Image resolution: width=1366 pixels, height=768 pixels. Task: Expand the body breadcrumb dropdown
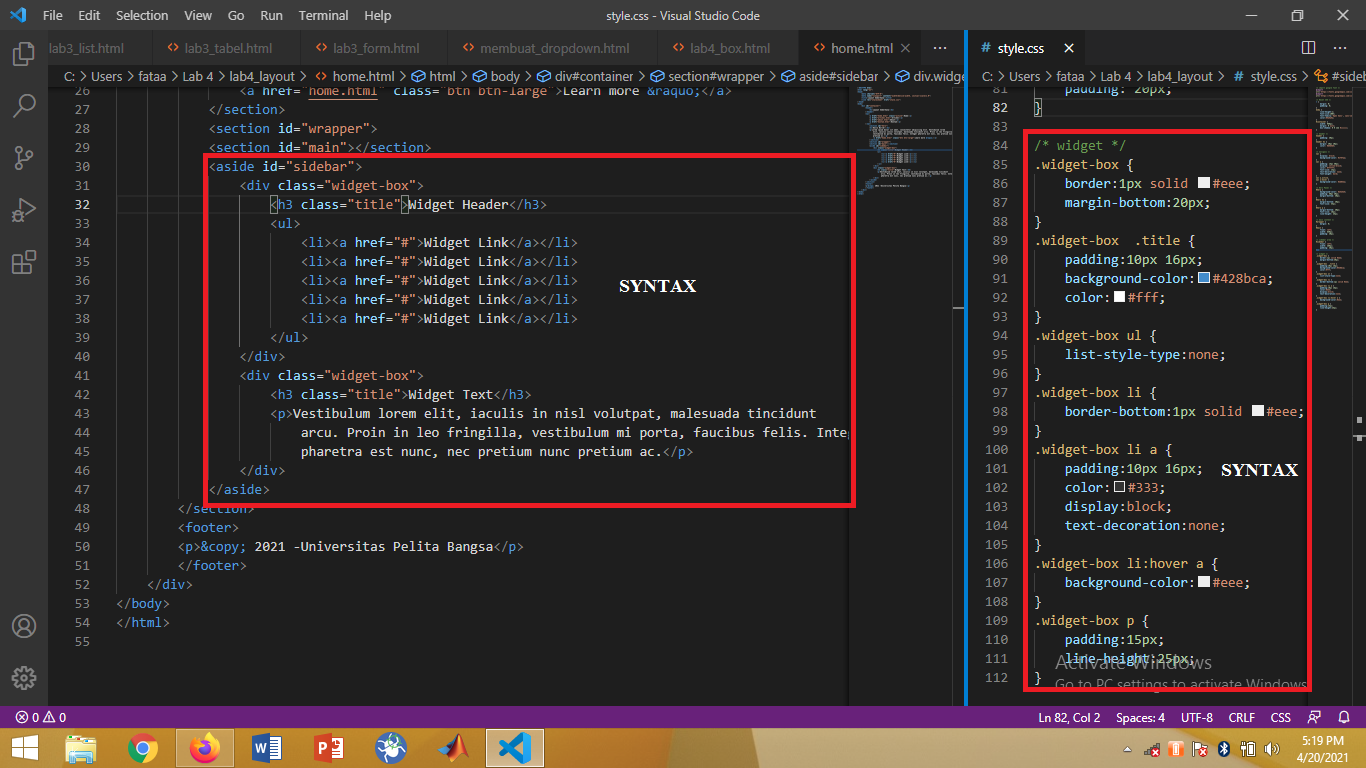click(x=504, y=75)
